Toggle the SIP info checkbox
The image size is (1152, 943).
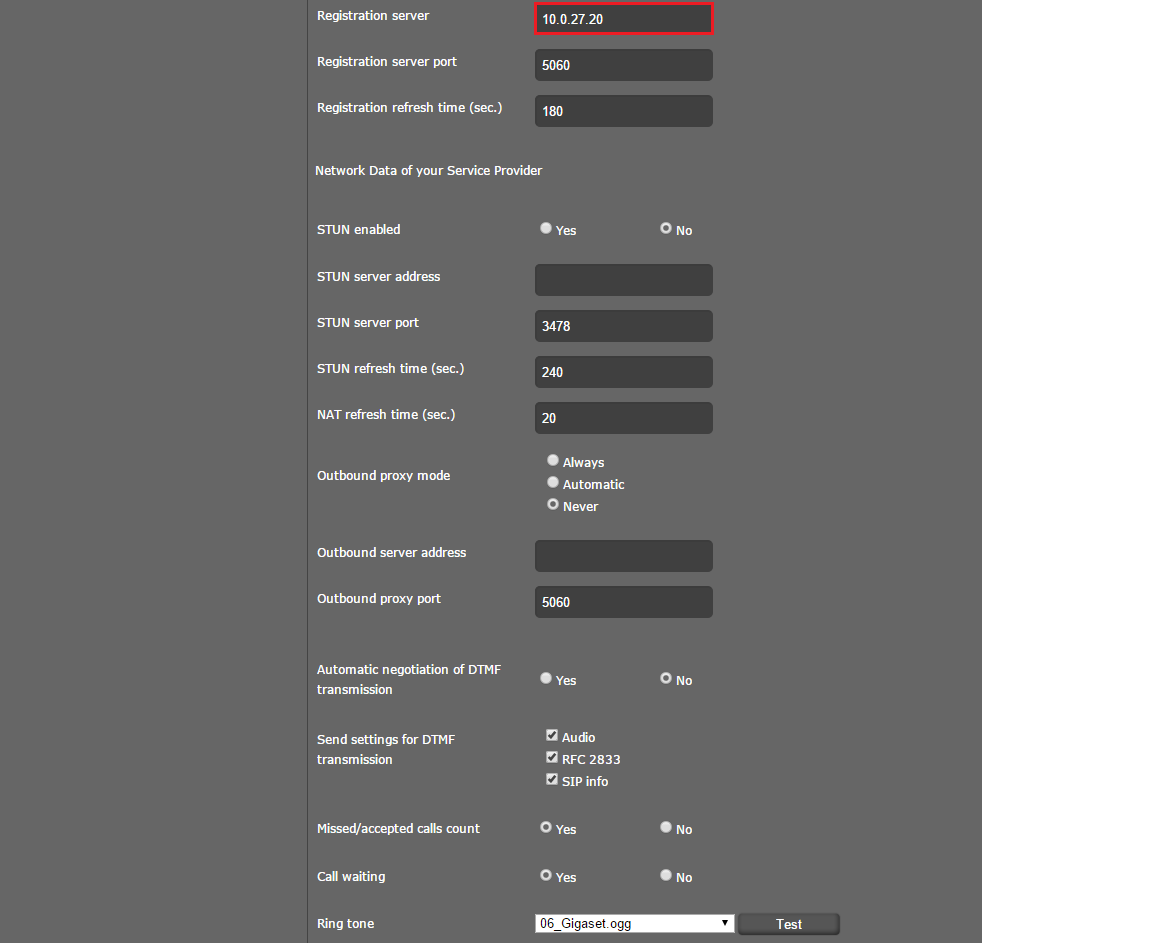(x=552, y=780)
